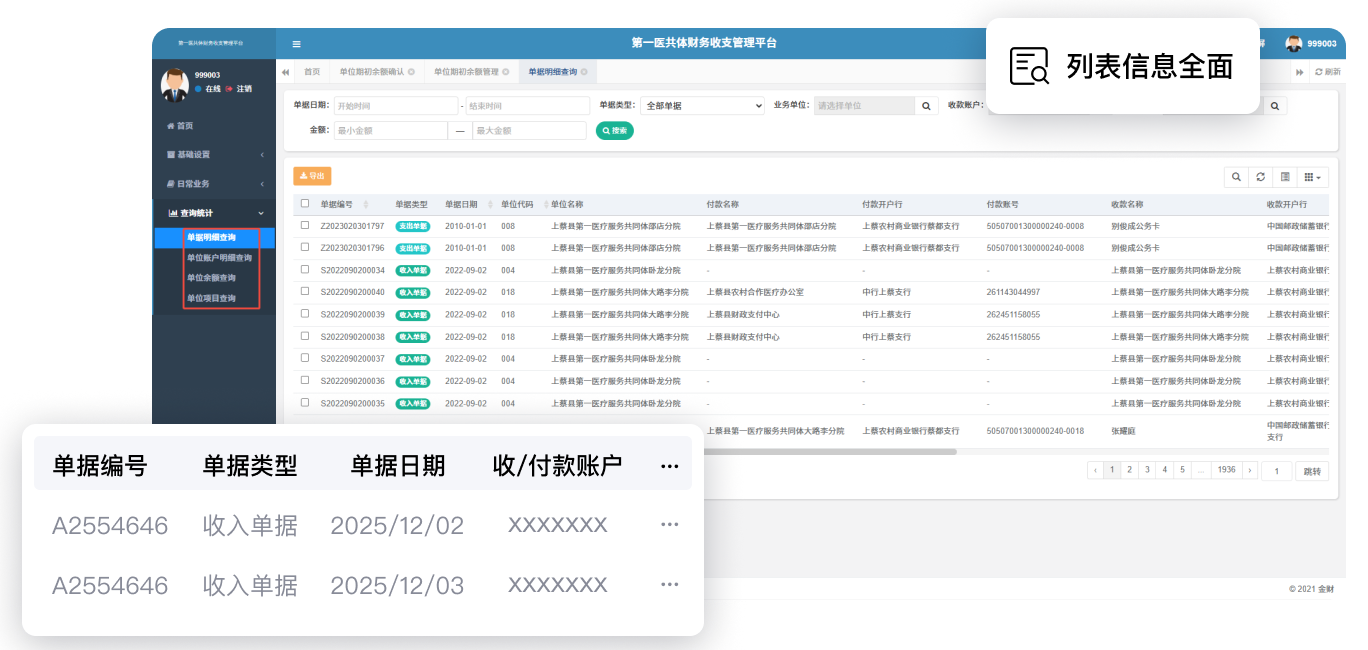The width and height of the screenshot is (1368, 650).
Task: Close the 单据明细查询 tab
Action: pyautogui.click(x=584, y=72)
